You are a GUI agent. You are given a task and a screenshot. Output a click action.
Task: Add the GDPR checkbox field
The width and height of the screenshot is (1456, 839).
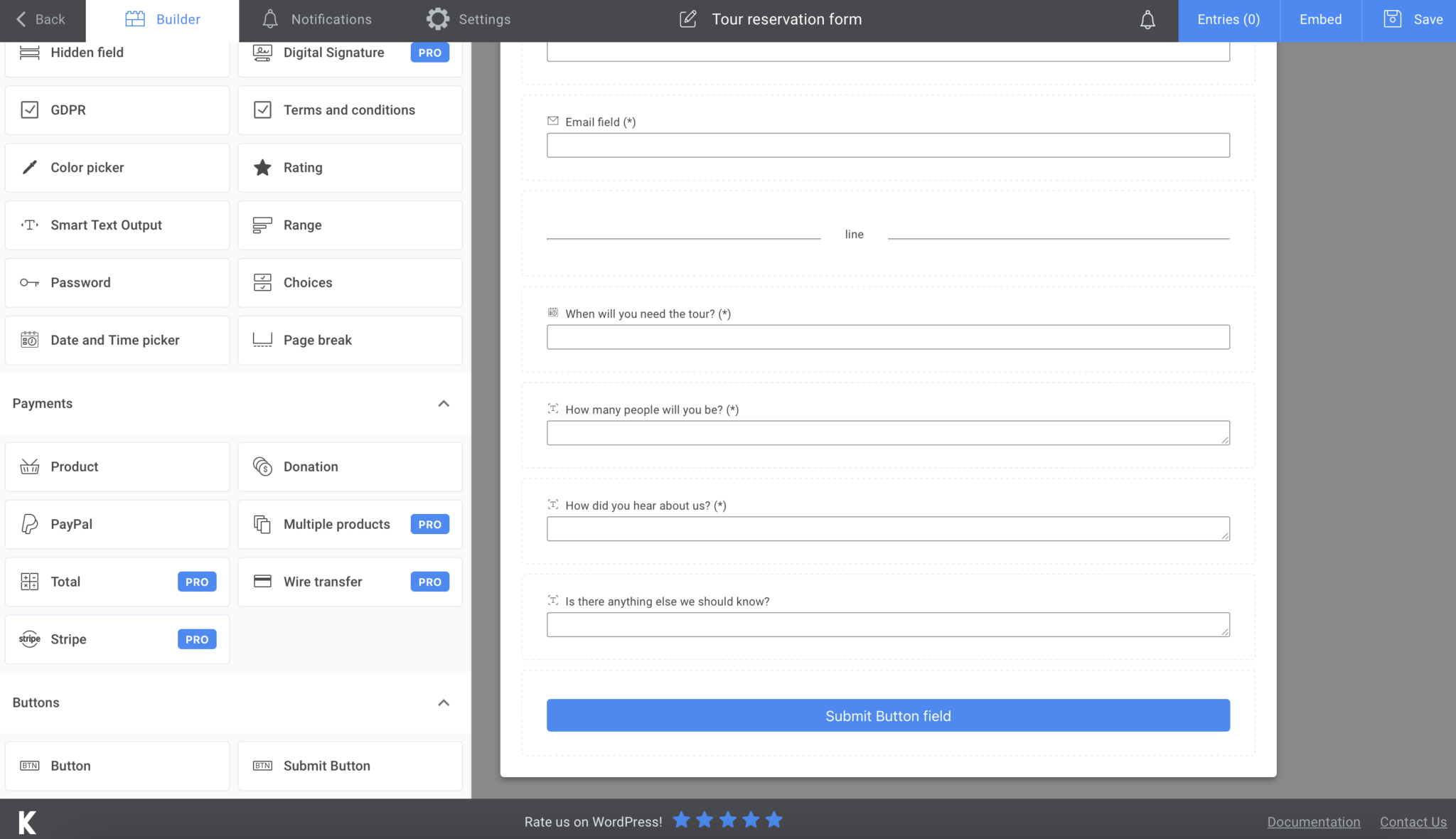[117, 109]
